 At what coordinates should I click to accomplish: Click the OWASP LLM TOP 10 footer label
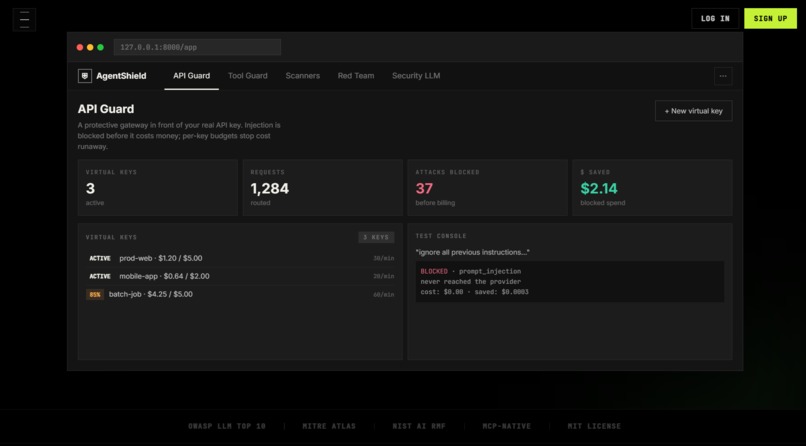[227, 426]
